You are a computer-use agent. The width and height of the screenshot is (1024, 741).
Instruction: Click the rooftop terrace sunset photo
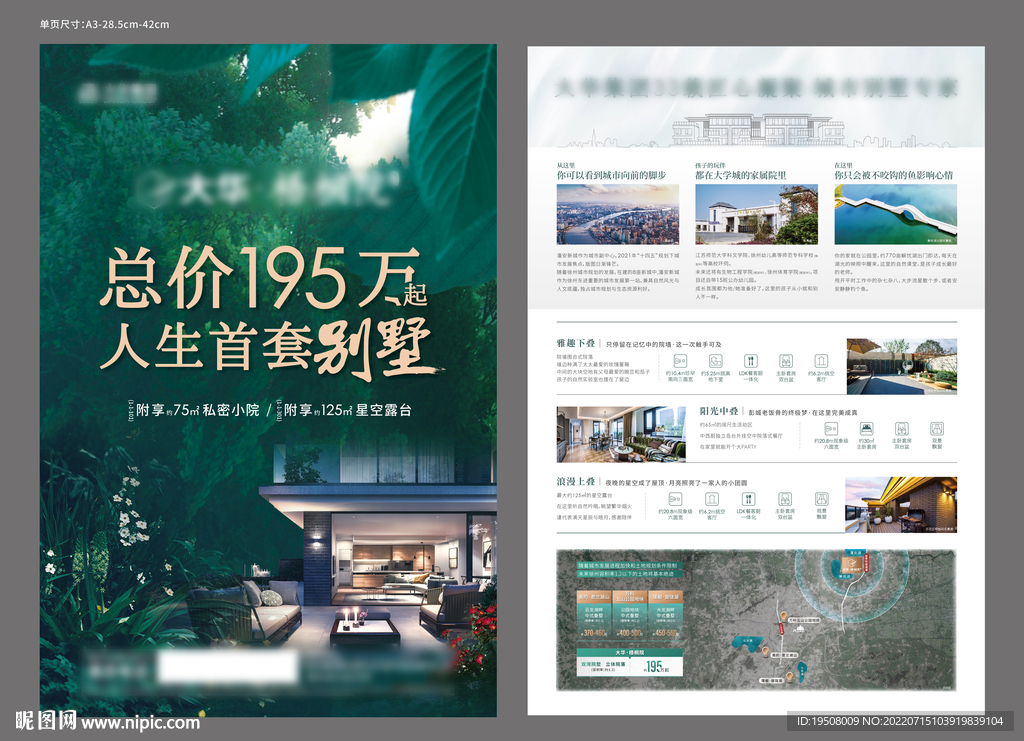tap(900, 504)
